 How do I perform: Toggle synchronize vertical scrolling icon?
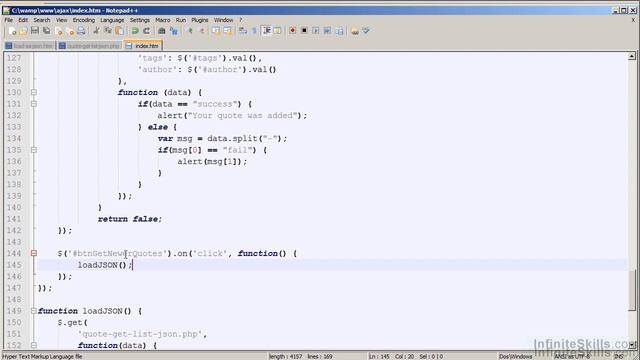click(x=216, y=31)
